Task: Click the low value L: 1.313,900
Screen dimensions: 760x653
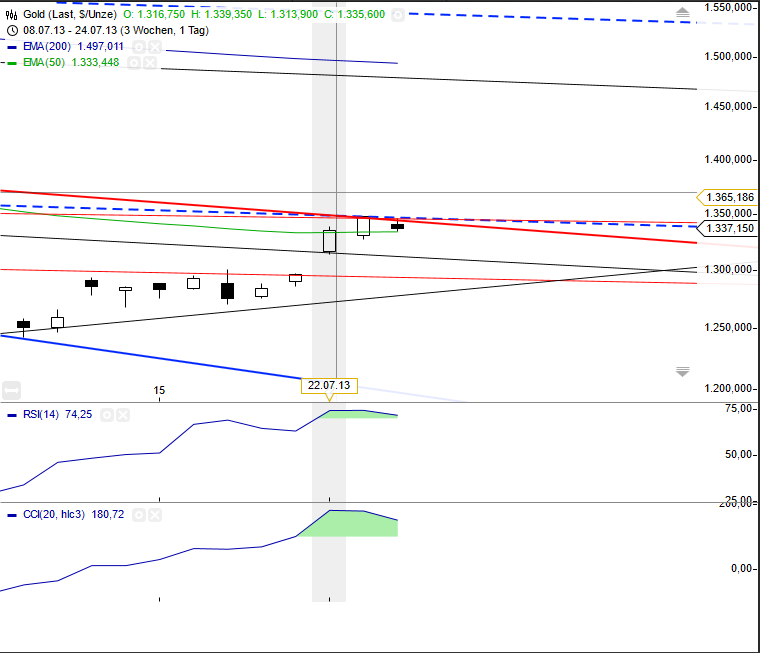Action: 288,15
